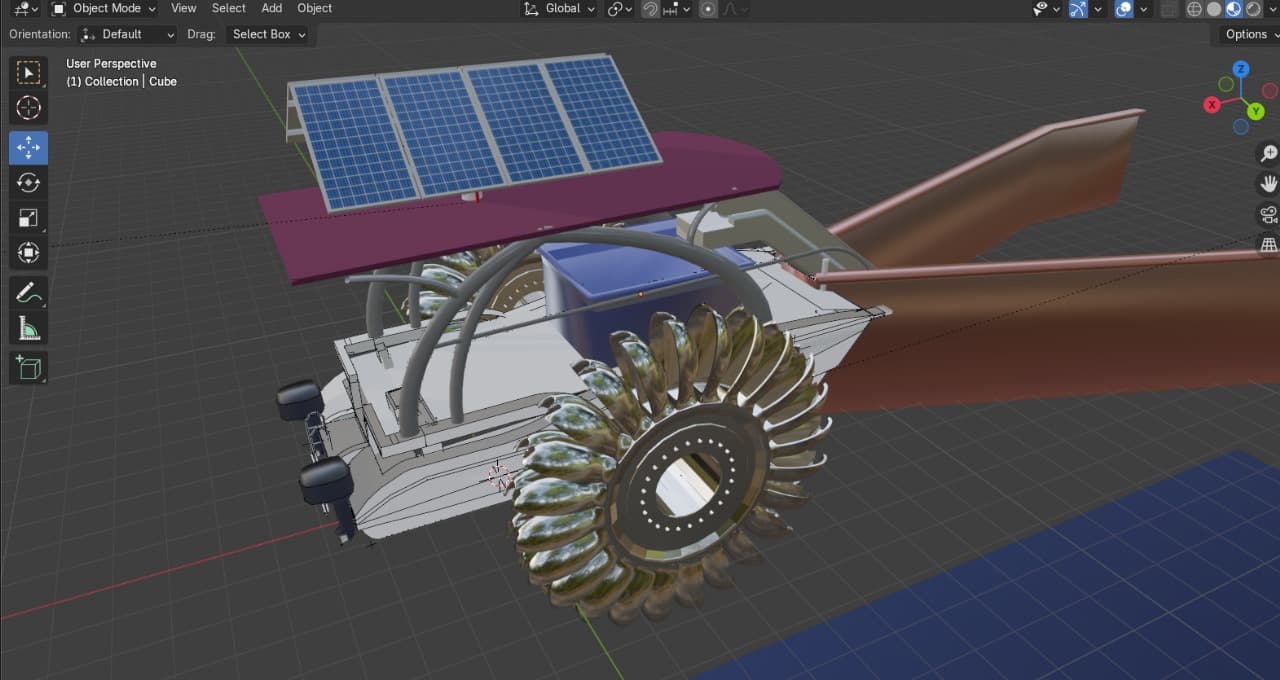Screen dimensions: 1280x680
Task: Open the Add menu
Action: coord(272,8)
